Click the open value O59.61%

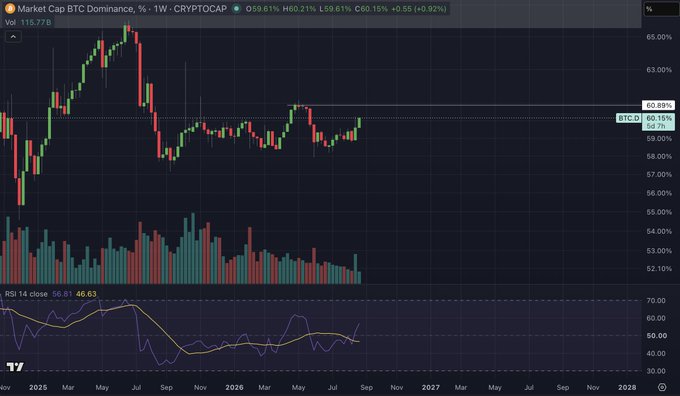pos(262,9)
